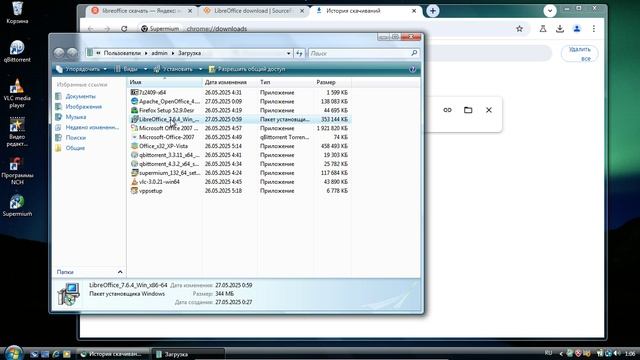Open the Organize menu in Explorer
The image size is (640, 360).
[x=81, y=69]
